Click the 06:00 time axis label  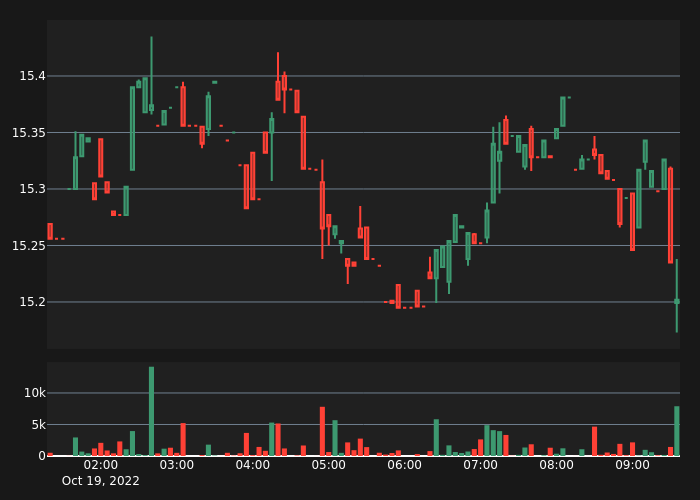(x=404, y=465)
